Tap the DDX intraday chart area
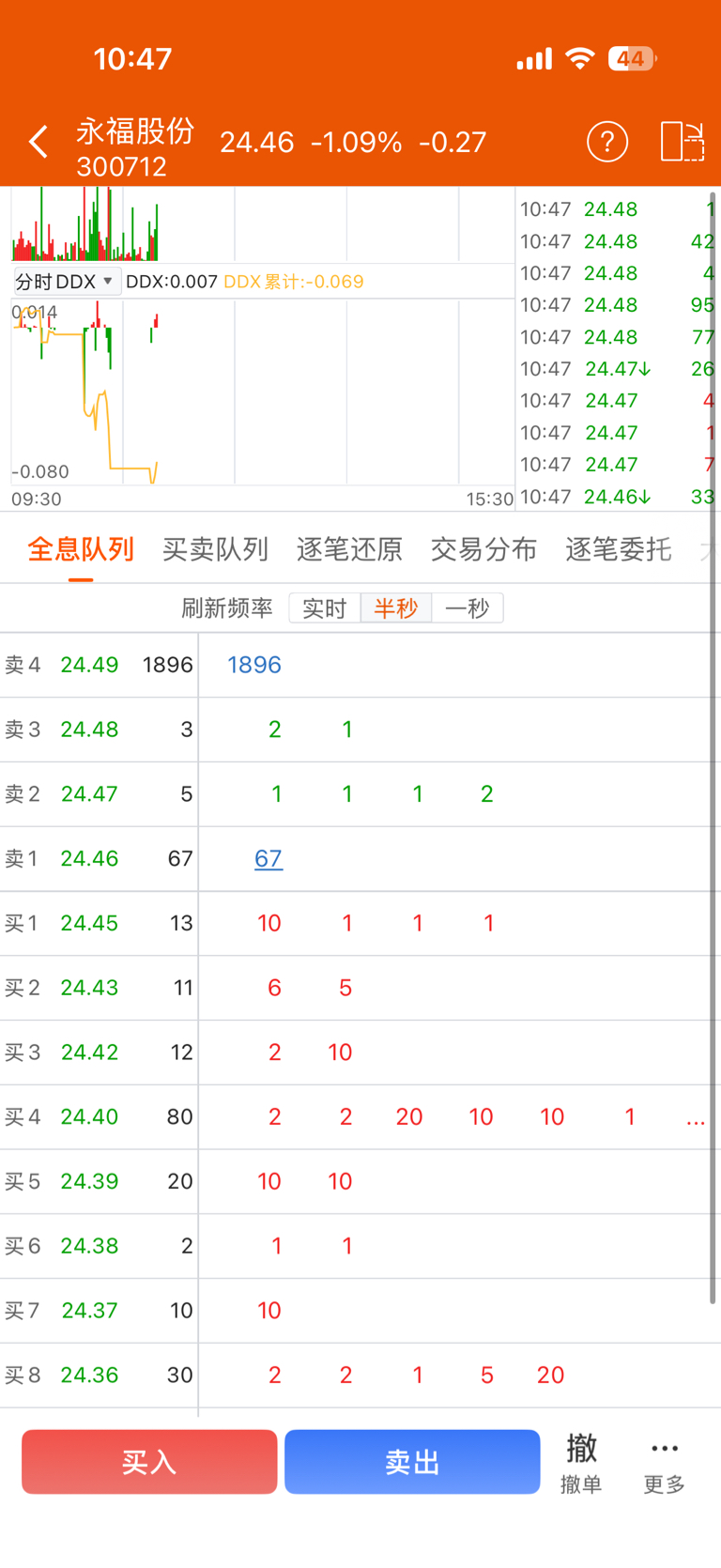Viewport: 721px width, 1568px height. pos(263,392)
